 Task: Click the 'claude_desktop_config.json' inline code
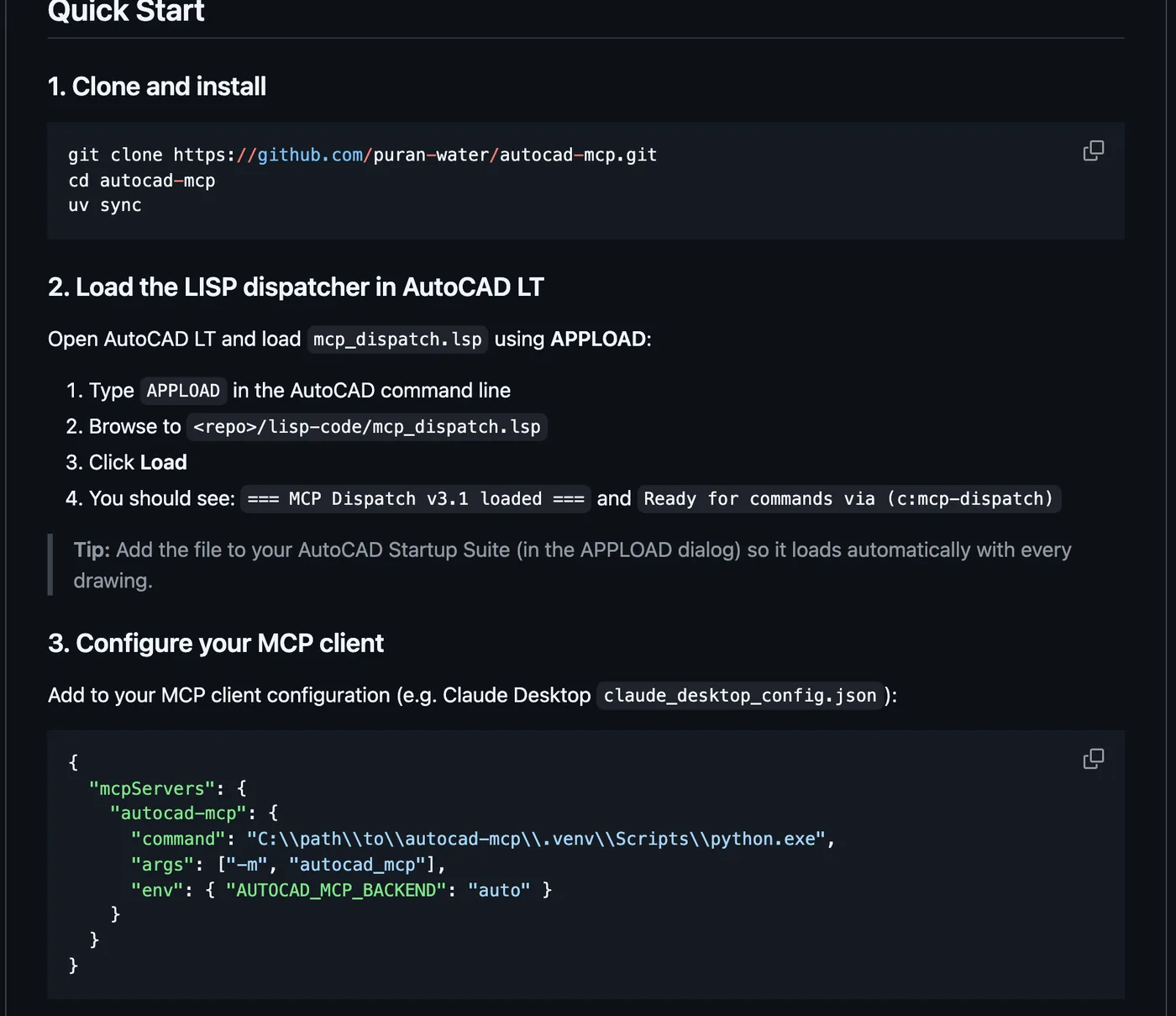click(740, 696)
